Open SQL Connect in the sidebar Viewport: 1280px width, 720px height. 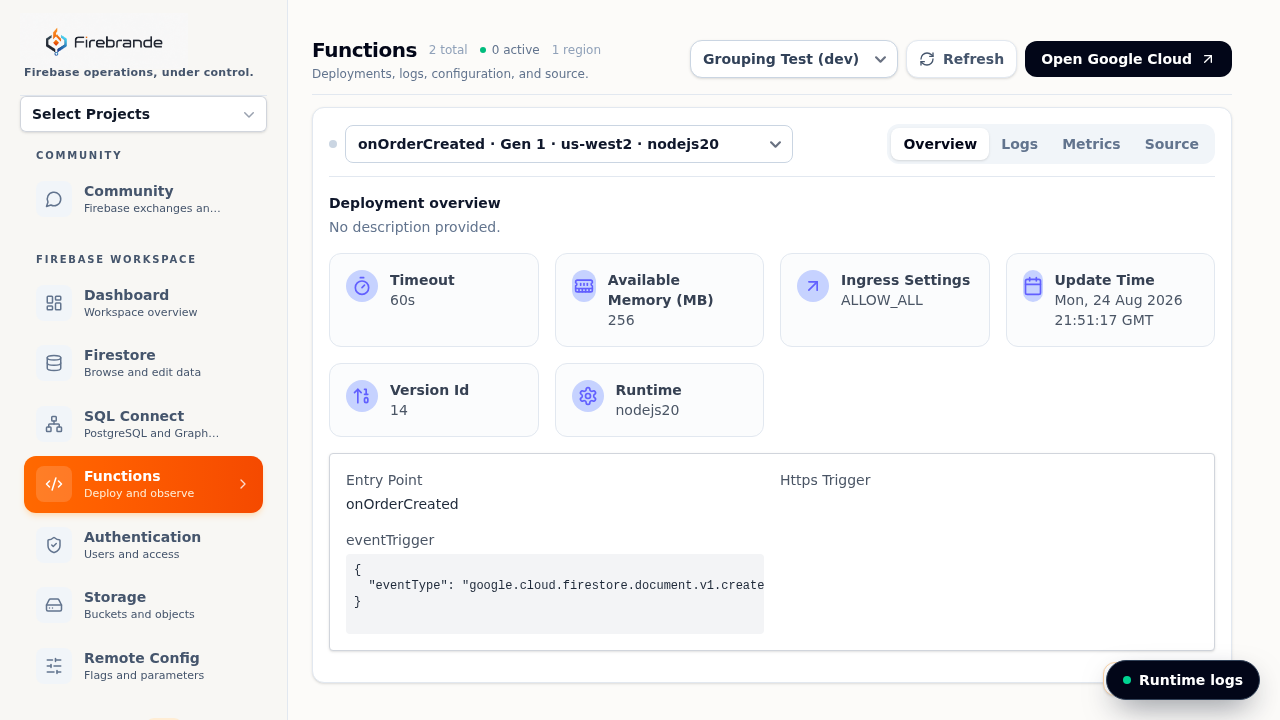[143, 424]
